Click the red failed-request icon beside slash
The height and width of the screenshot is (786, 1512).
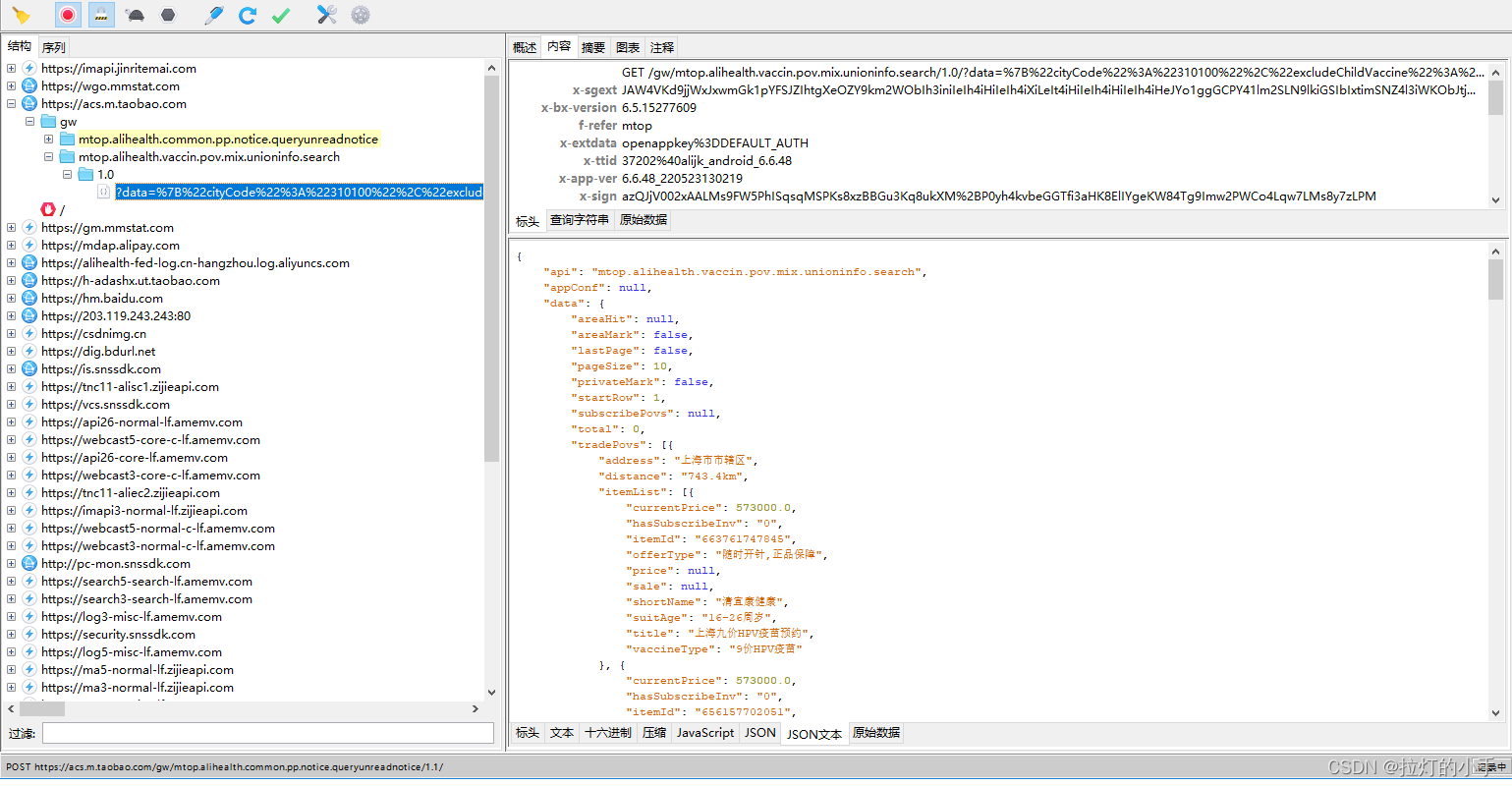pyautogui.click(x=48, y=209)
